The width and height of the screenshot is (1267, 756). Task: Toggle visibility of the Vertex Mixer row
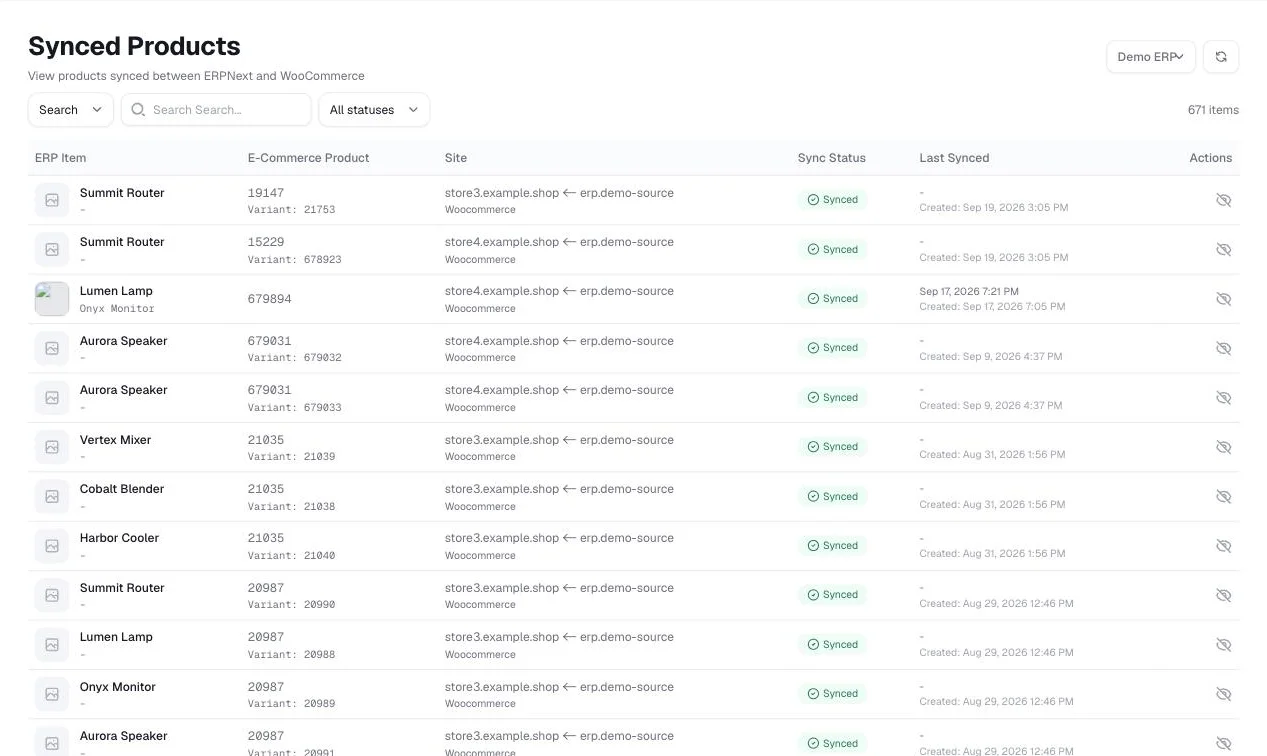tap(1223, 447)
